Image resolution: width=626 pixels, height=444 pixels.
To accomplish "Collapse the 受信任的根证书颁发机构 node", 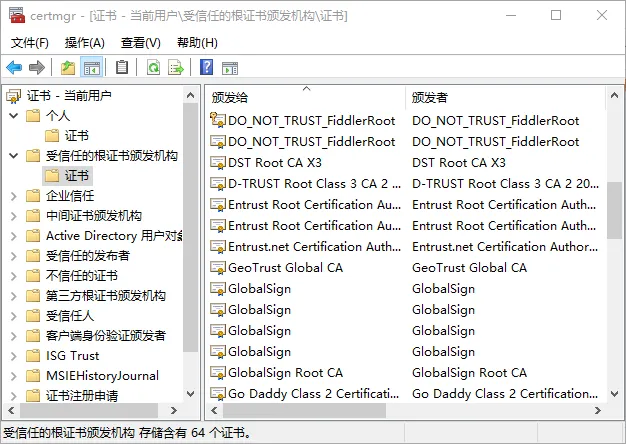I will coord(14,156).
